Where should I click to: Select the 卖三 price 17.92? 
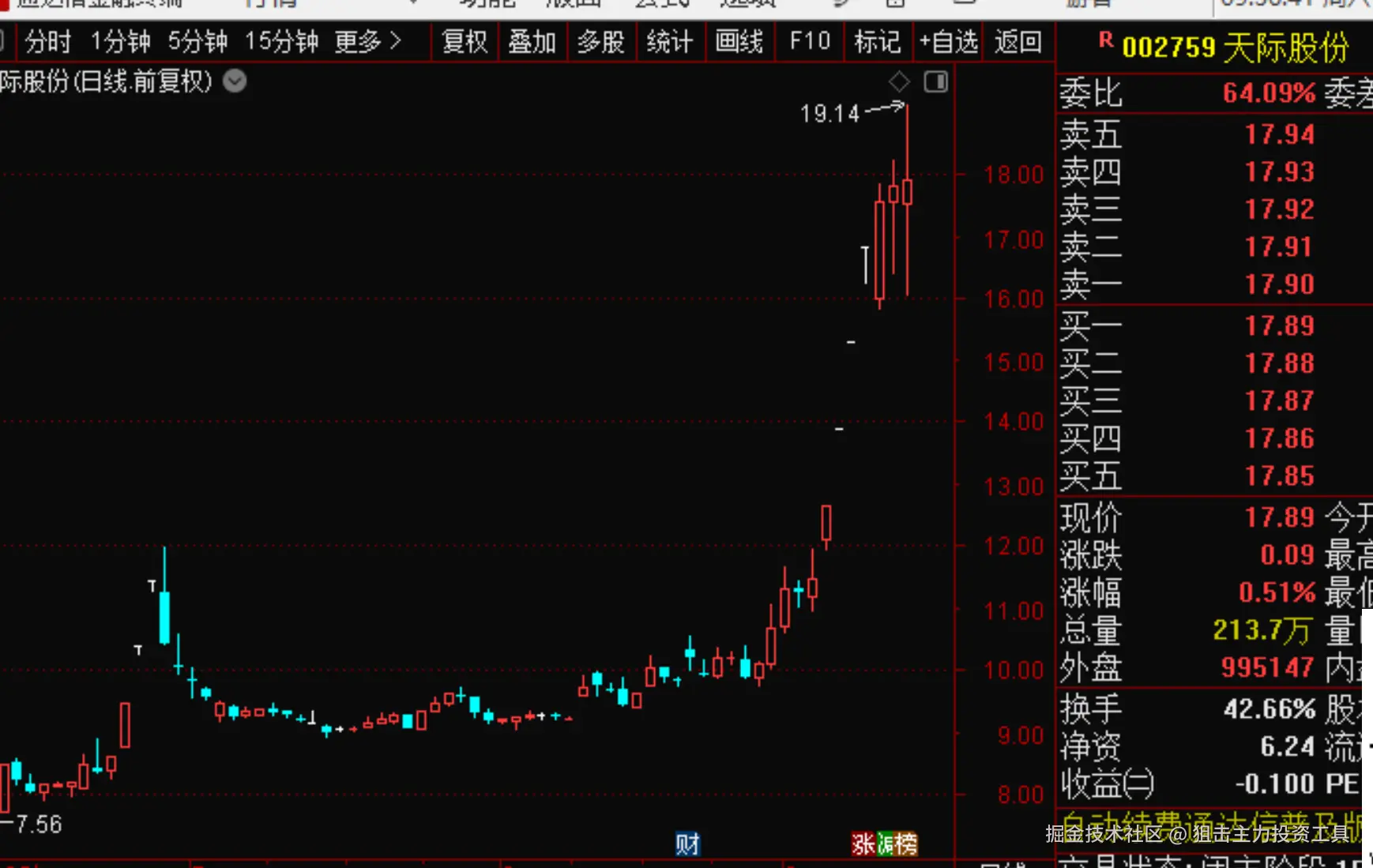click(1280, 209)
